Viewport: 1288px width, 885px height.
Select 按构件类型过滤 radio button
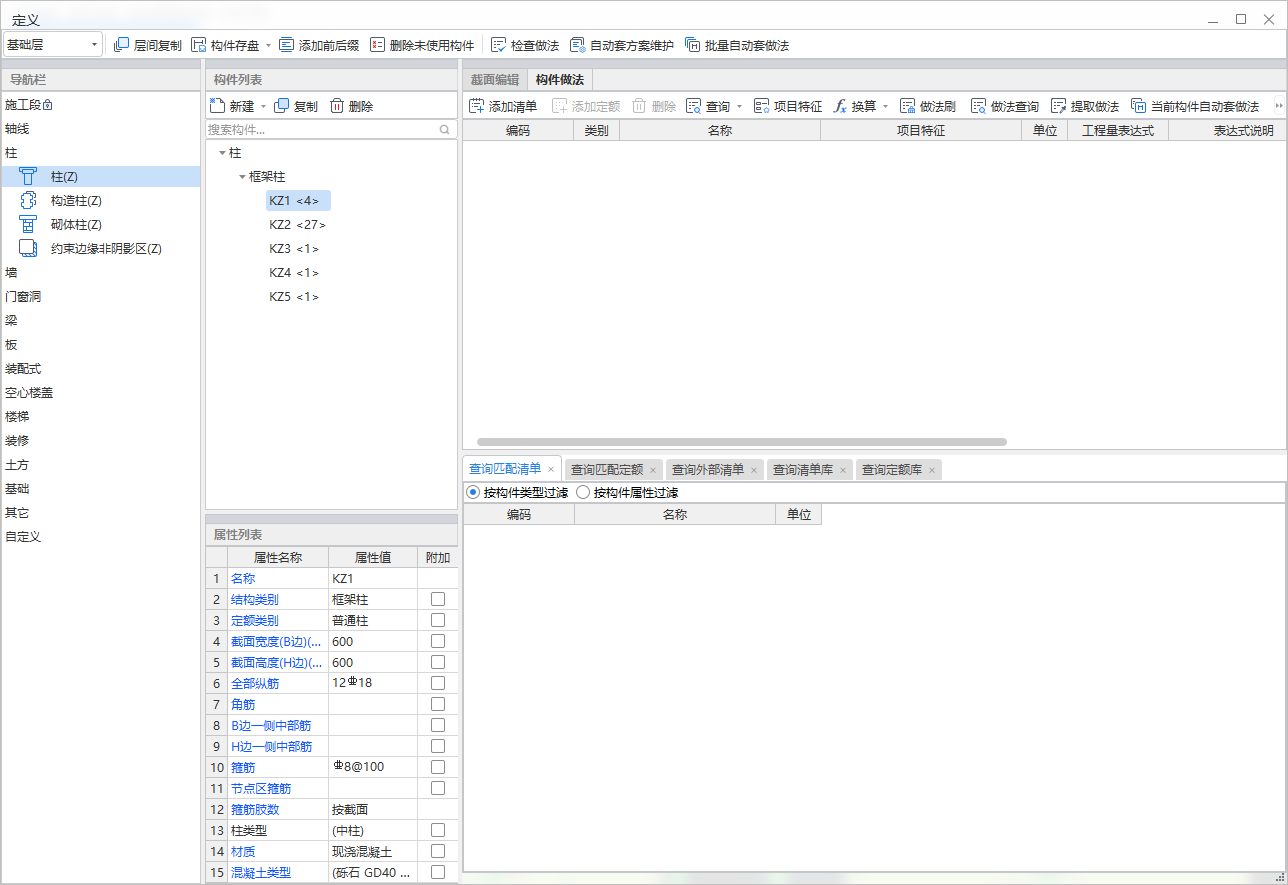pos(473,492)
